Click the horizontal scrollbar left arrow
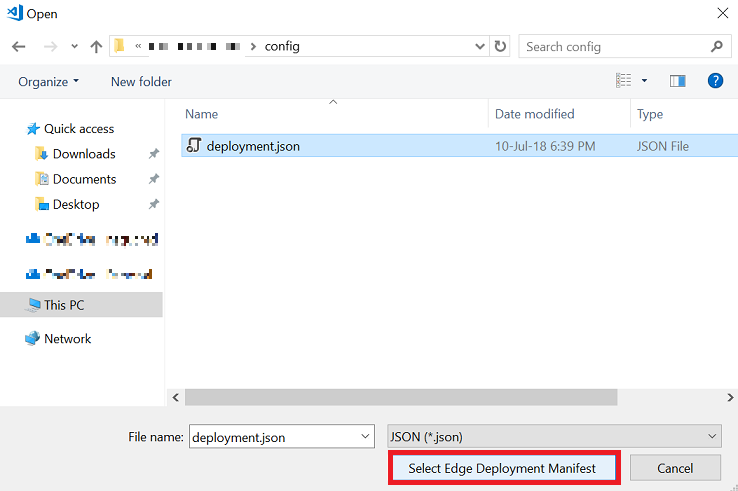The image size is (738, 491). 176,397
